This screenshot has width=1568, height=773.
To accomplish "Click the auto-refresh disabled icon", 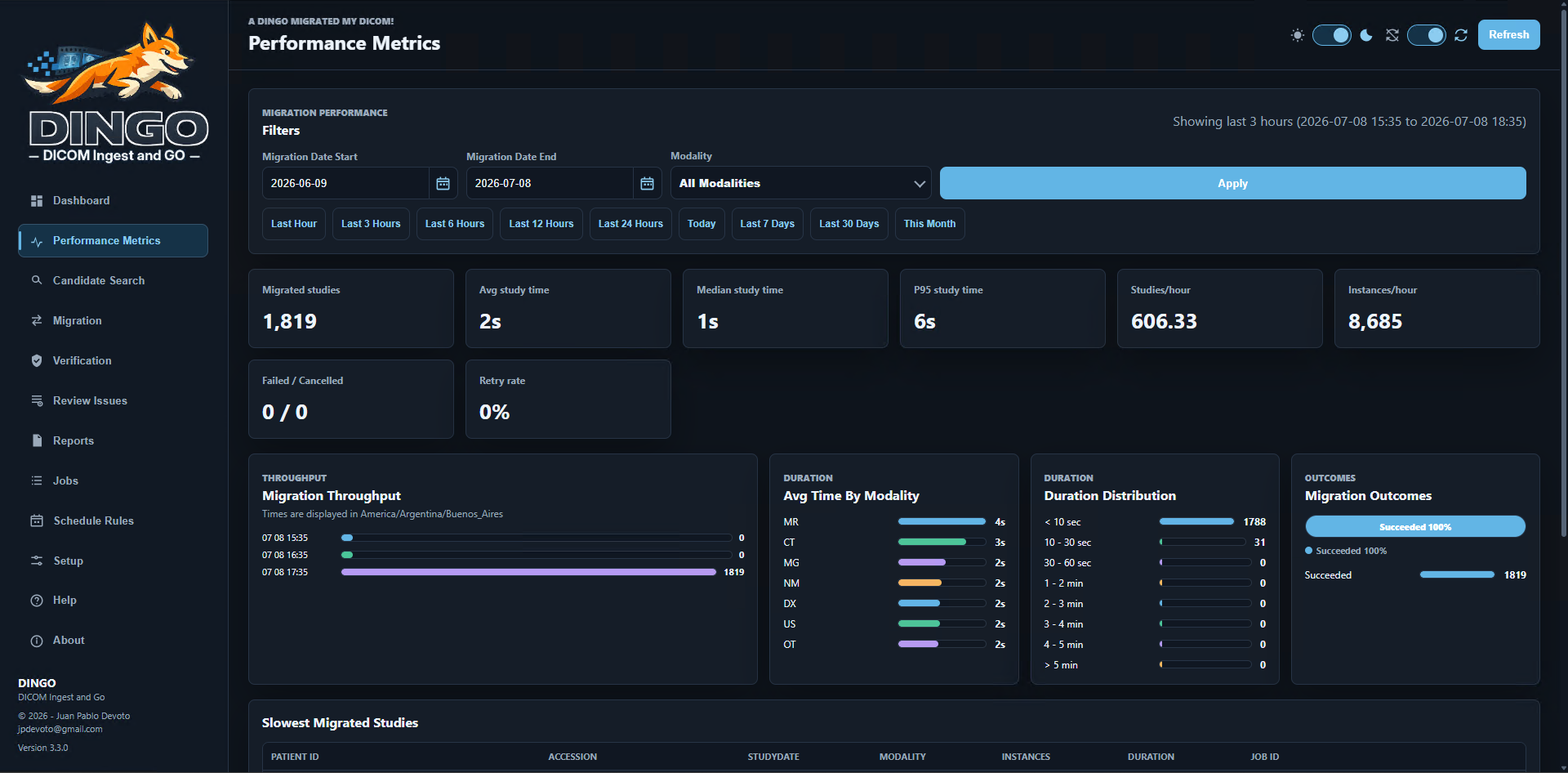I will [1392, 35].
